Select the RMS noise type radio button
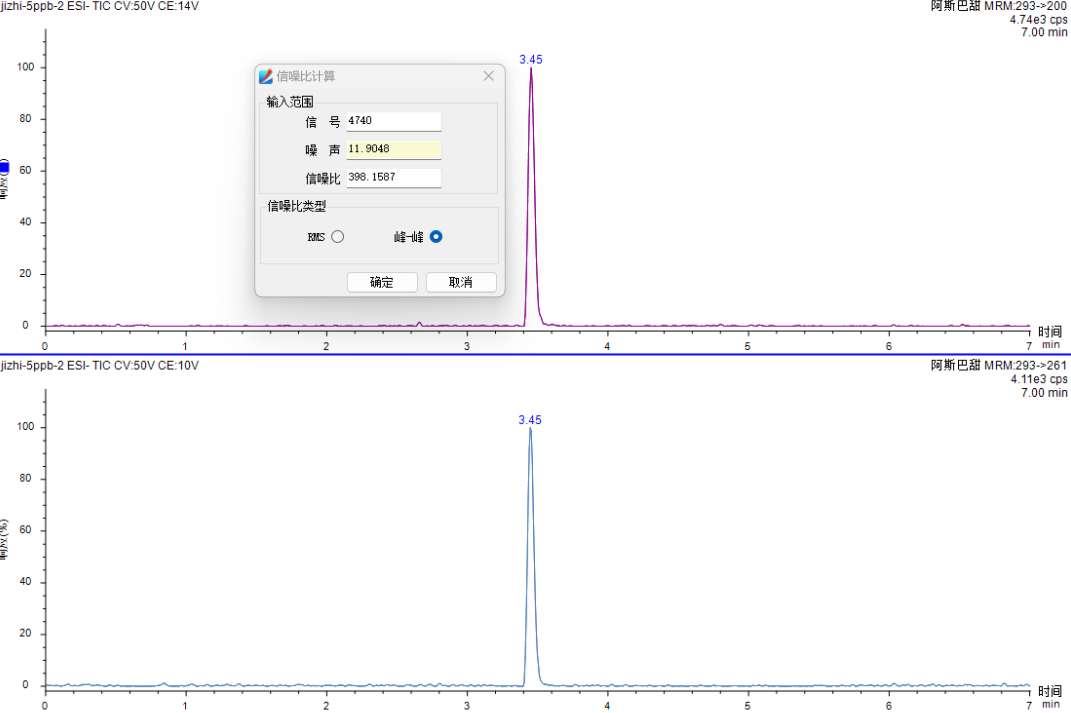 pos(337,237)
